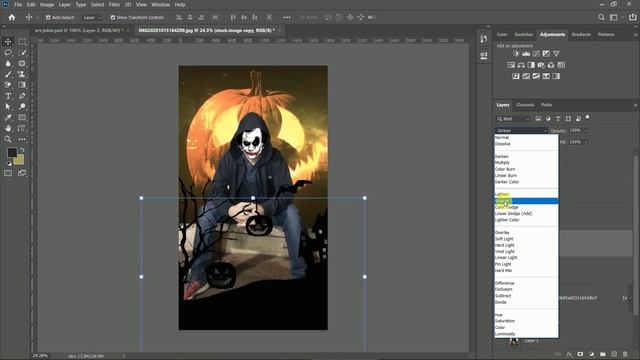This screenshot has height=360, width=640.
Task: Add a Color Balance adjustment
Action: 521,65
